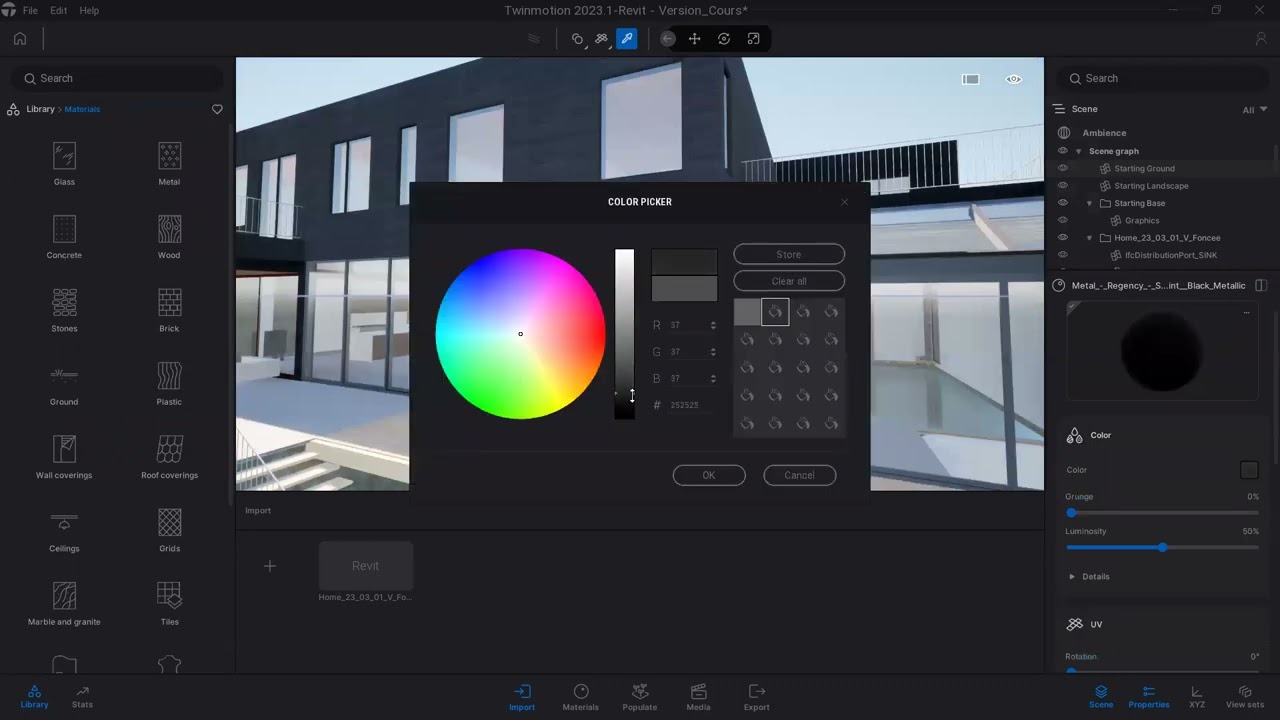Image resolution: width=1280 pixels, height=720 pixels.
Task: Open the Marble and granite category
Action: coord(64,604)
